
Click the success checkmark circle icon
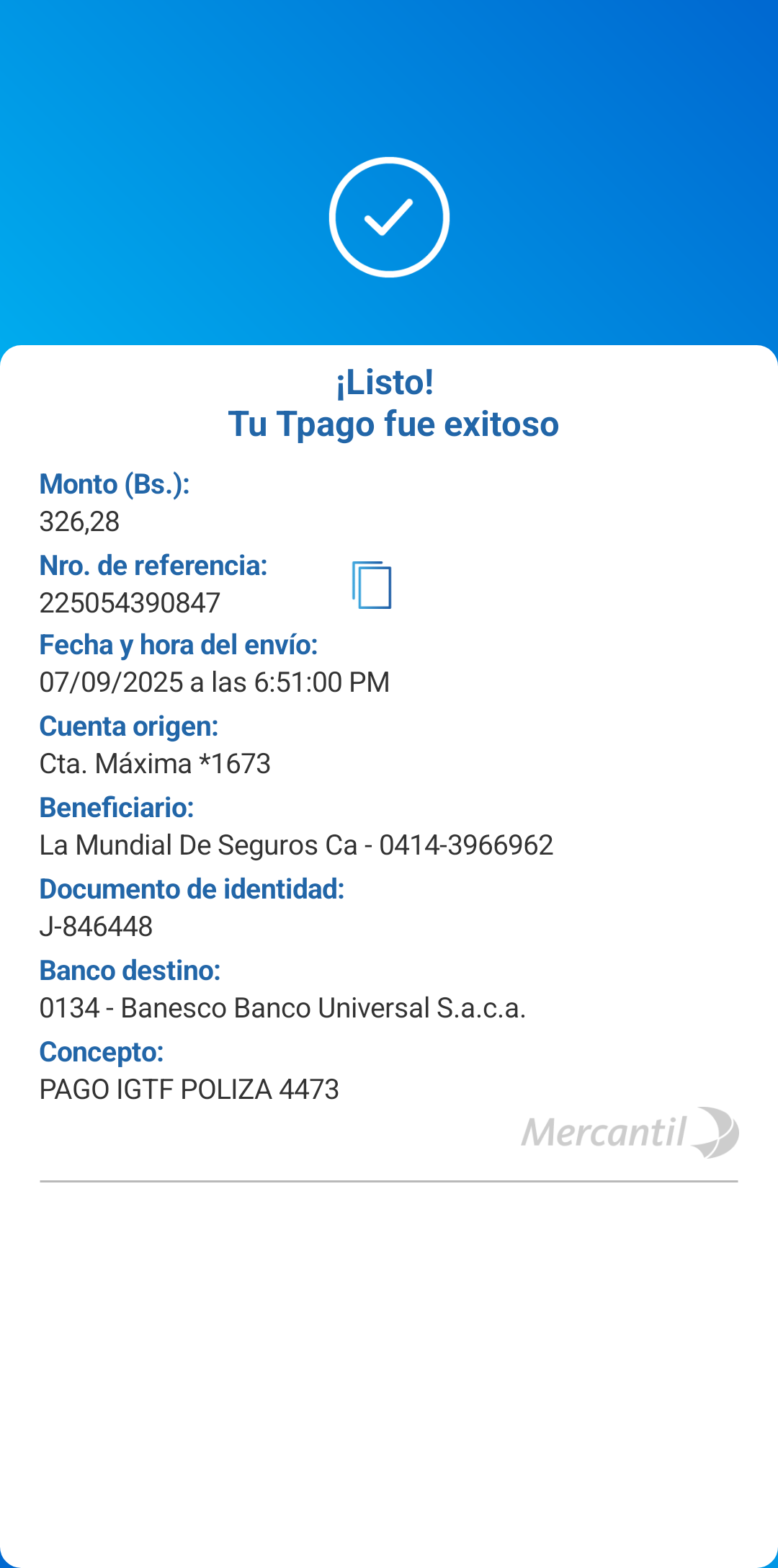[x=389, y=217]
